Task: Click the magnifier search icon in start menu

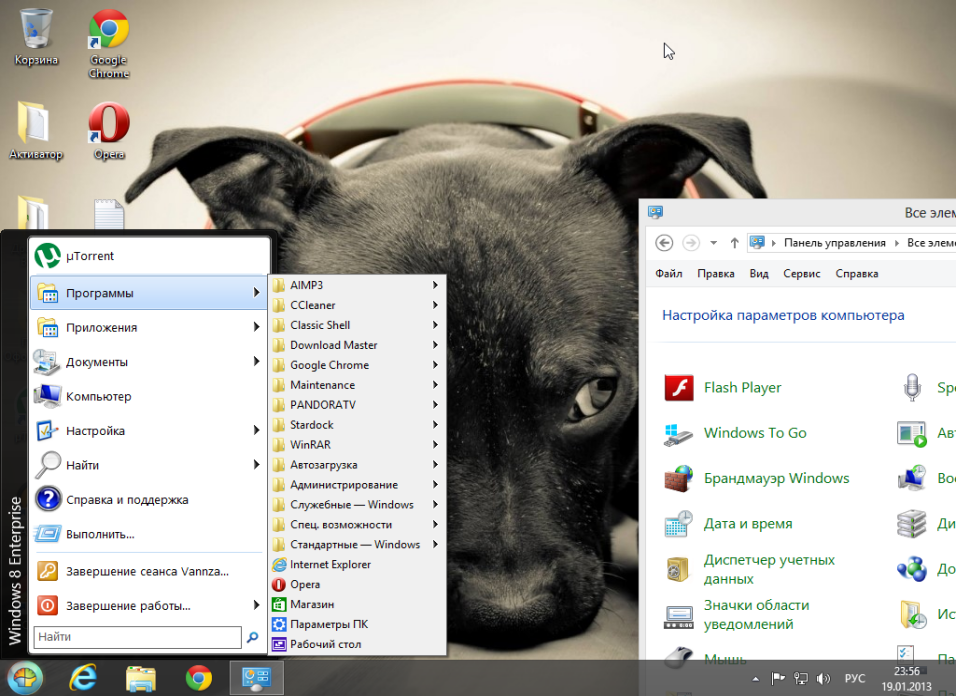Action: [252, 637]
